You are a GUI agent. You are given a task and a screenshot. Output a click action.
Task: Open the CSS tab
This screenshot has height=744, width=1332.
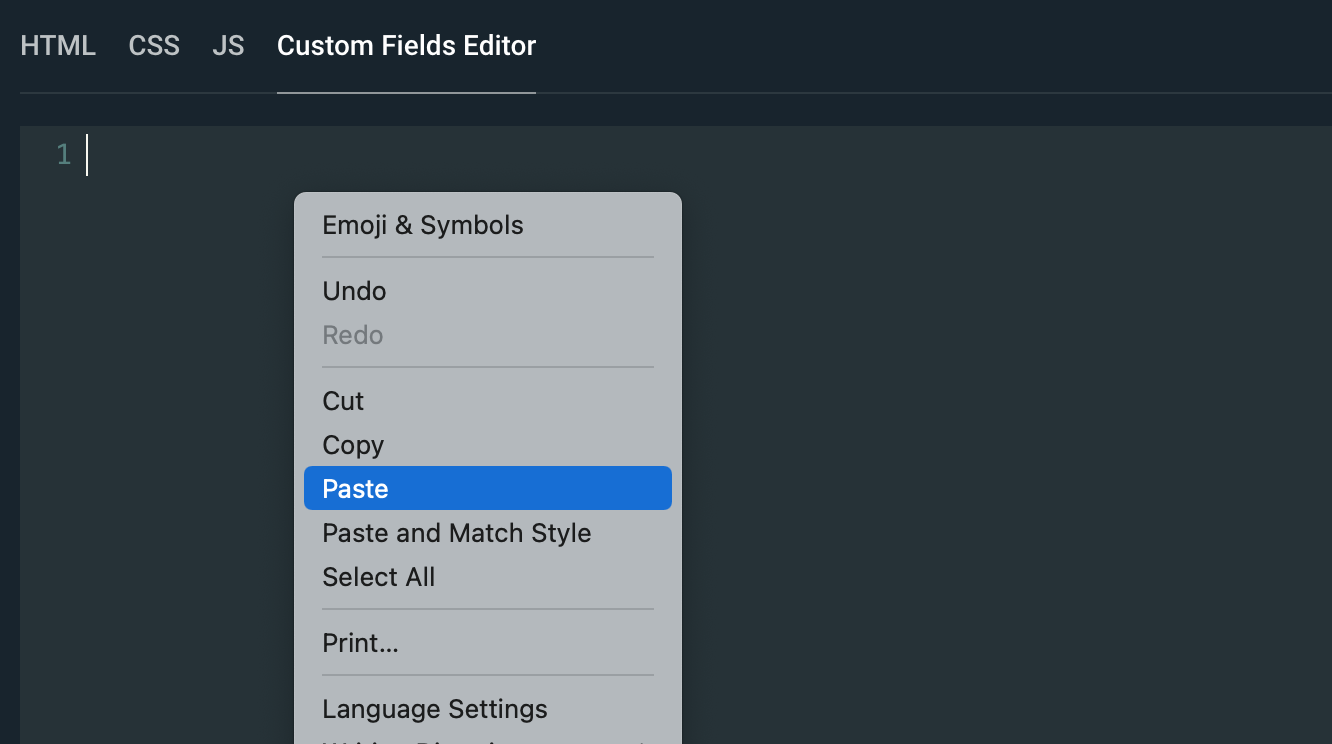(x=154, y=46)
